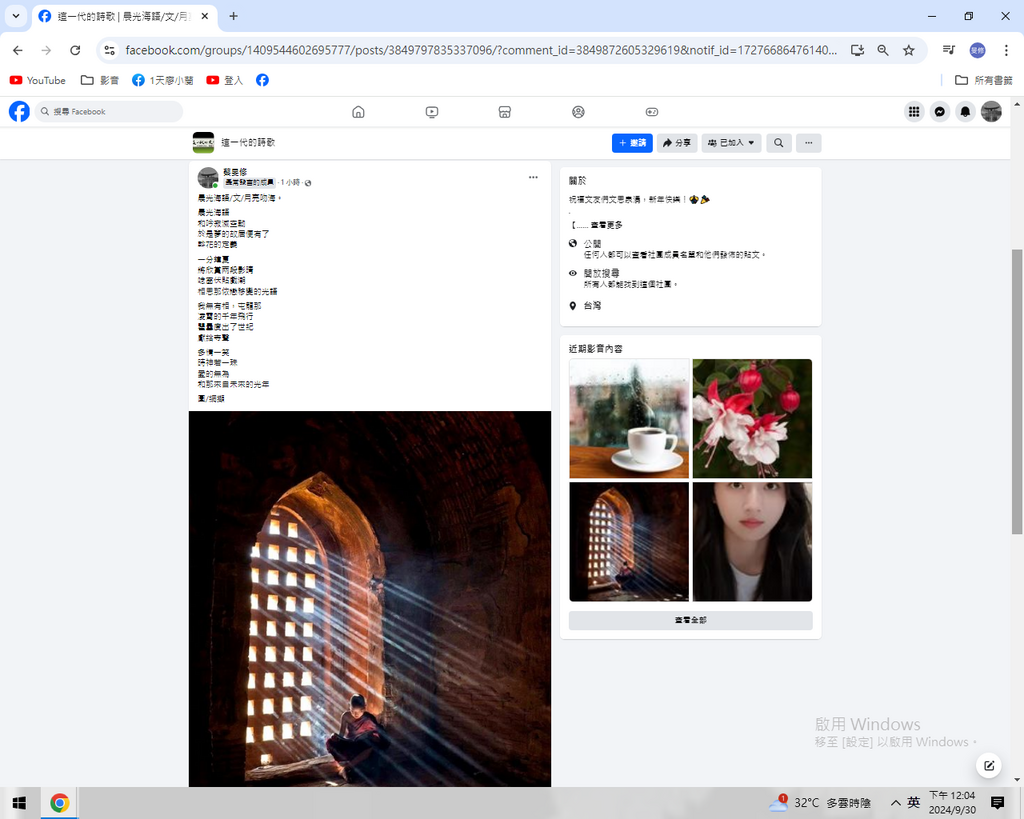Screen dimensions: 1024x819
Task: Open the 影音 bookmarks folder
Action: pyautogui.click(x=99, y=80)
